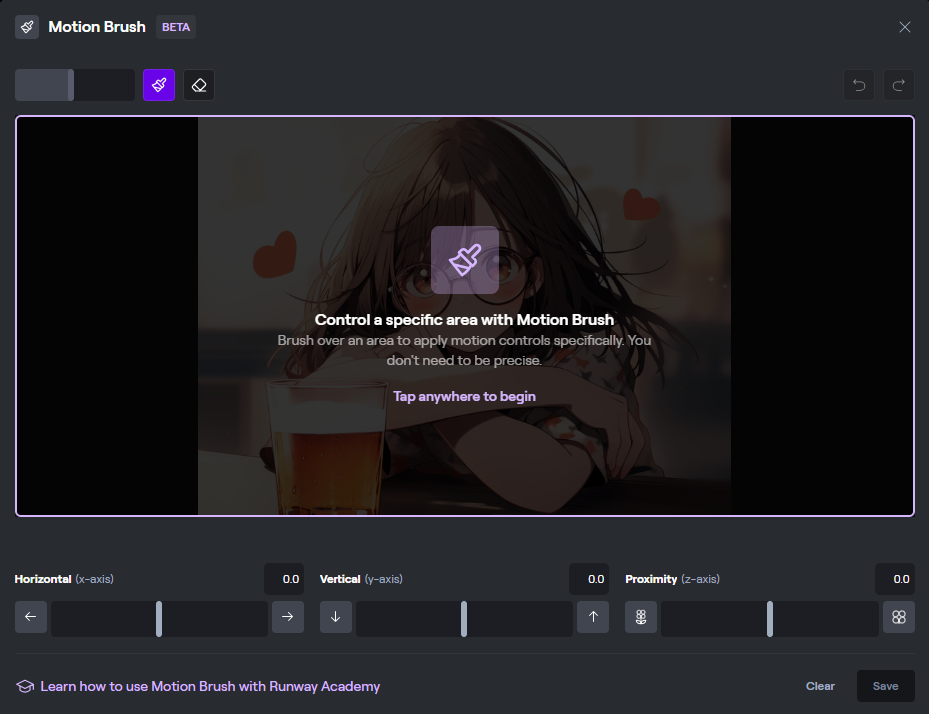Click the Horizontal value field 0.0
This screenshot has width=929, height=714.
click(x=284, y=579)
